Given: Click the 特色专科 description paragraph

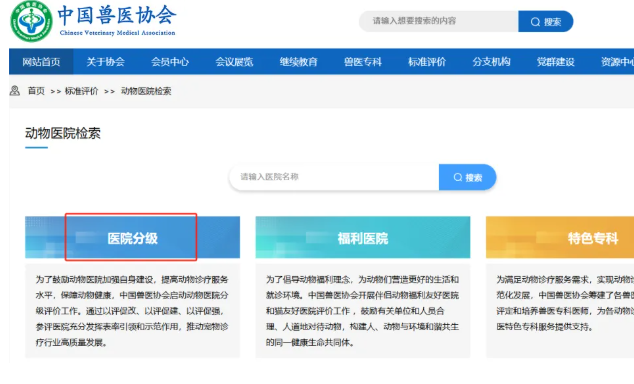Looking at the screenshot, I should tap(565, 303).
